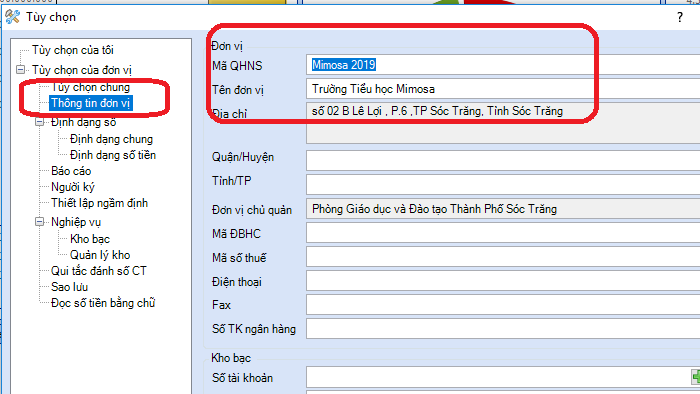Image resolution: width=700 pixels, height=394 pixels.
Task: Click the Đơn vị chủ quản field
Action: (503, 209)
